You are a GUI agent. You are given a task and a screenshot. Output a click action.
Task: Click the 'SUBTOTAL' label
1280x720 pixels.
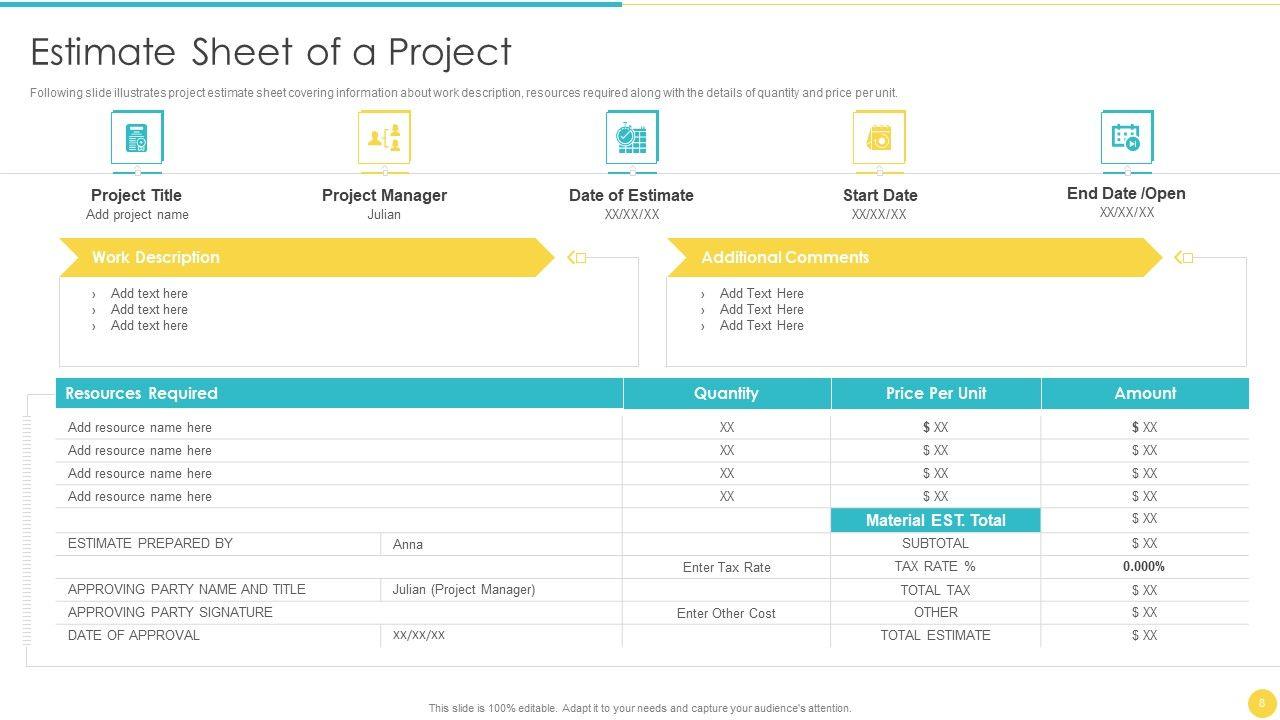pos(936,543)
